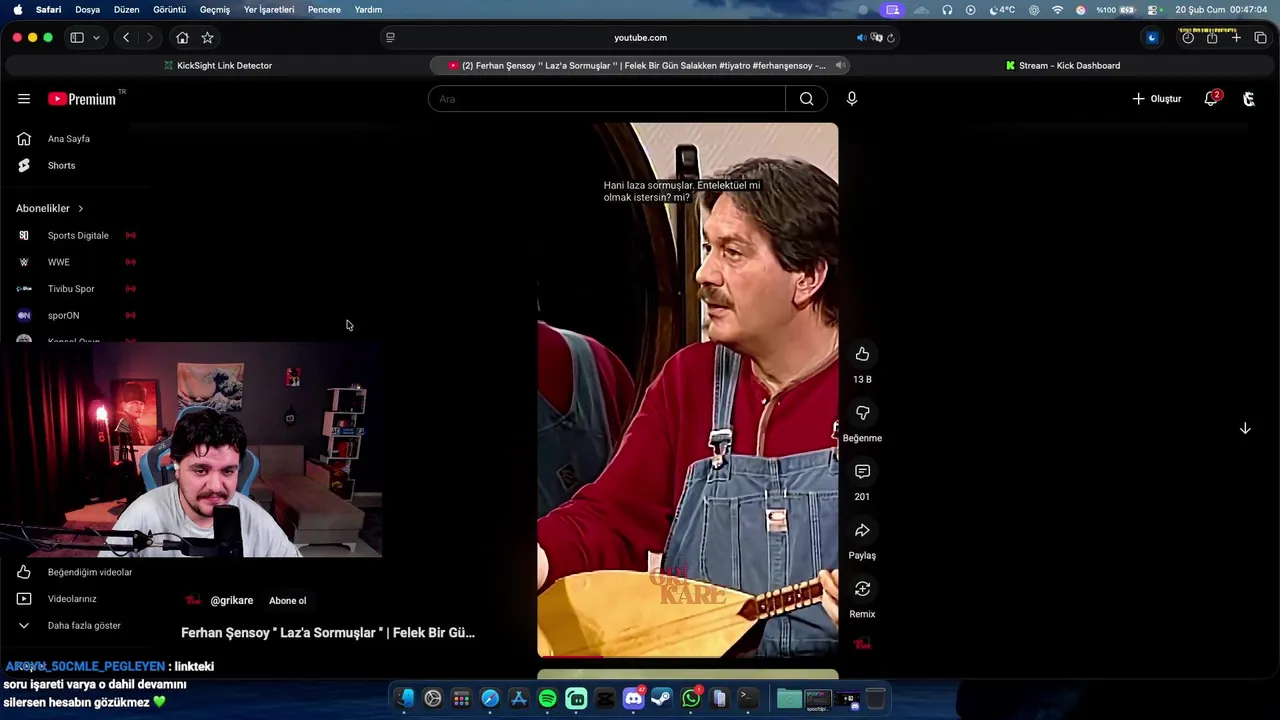Pause the Short by clicking the video
Viewport: 1280px width, 720px height.
click(688, 390)
